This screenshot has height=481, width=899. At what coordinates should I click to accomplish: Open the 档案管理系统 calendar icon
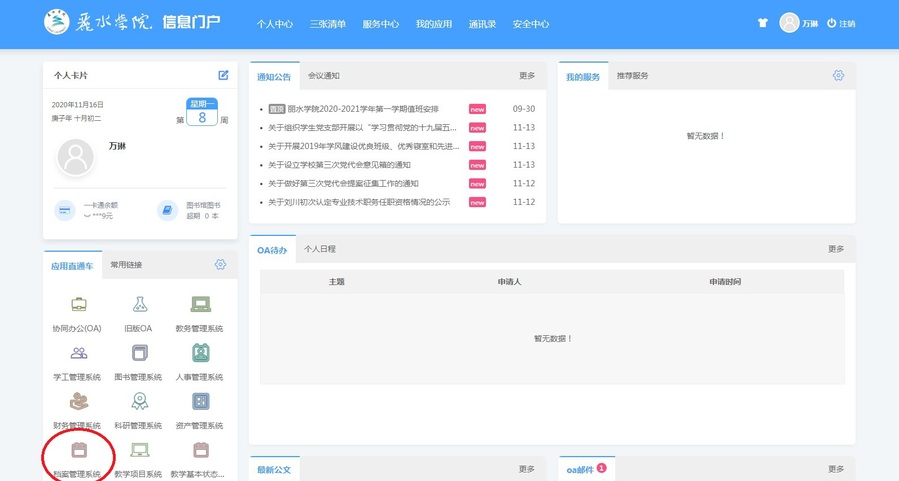(x=79, y=450)
